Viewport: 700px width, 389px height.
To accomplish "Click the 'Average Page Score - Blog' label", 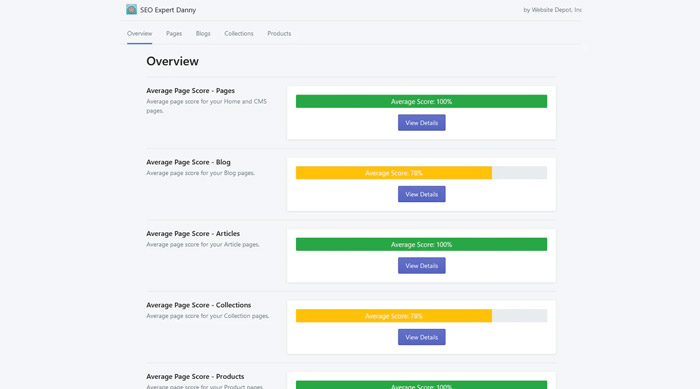I will [188, 162].
